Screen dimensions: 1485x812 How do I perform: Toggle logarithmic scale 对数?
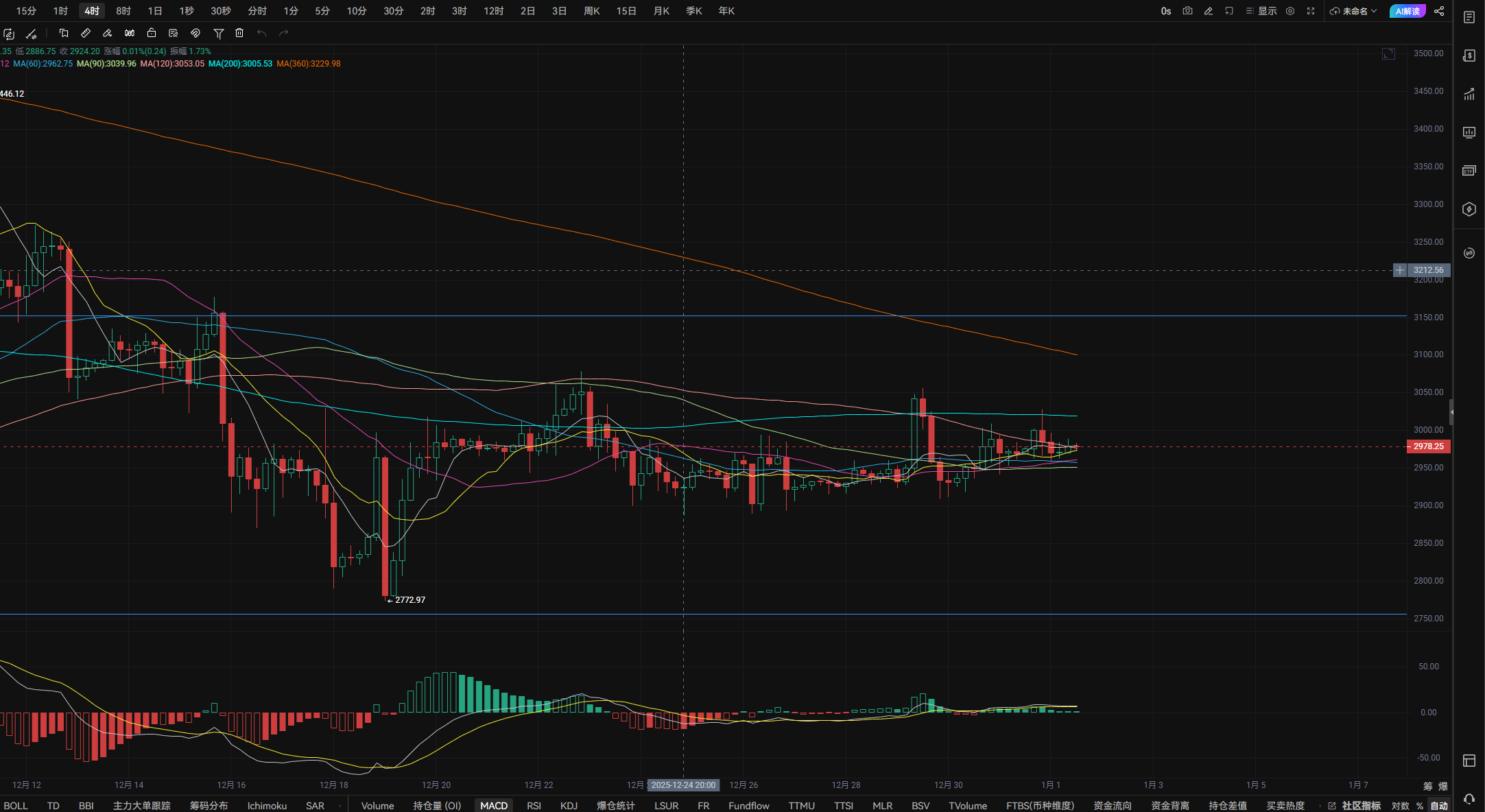(1400, 806)
